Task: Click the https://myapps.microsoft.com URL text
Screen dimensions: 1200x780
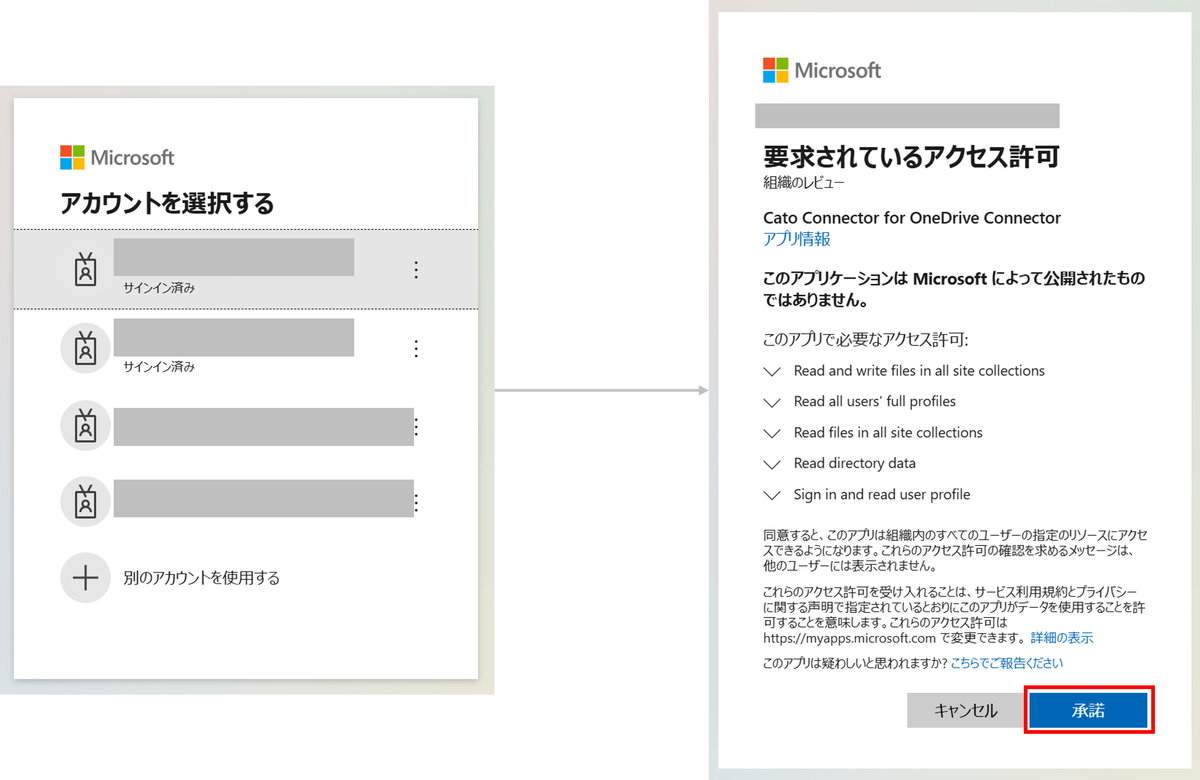Action: [x=849, y=637]
